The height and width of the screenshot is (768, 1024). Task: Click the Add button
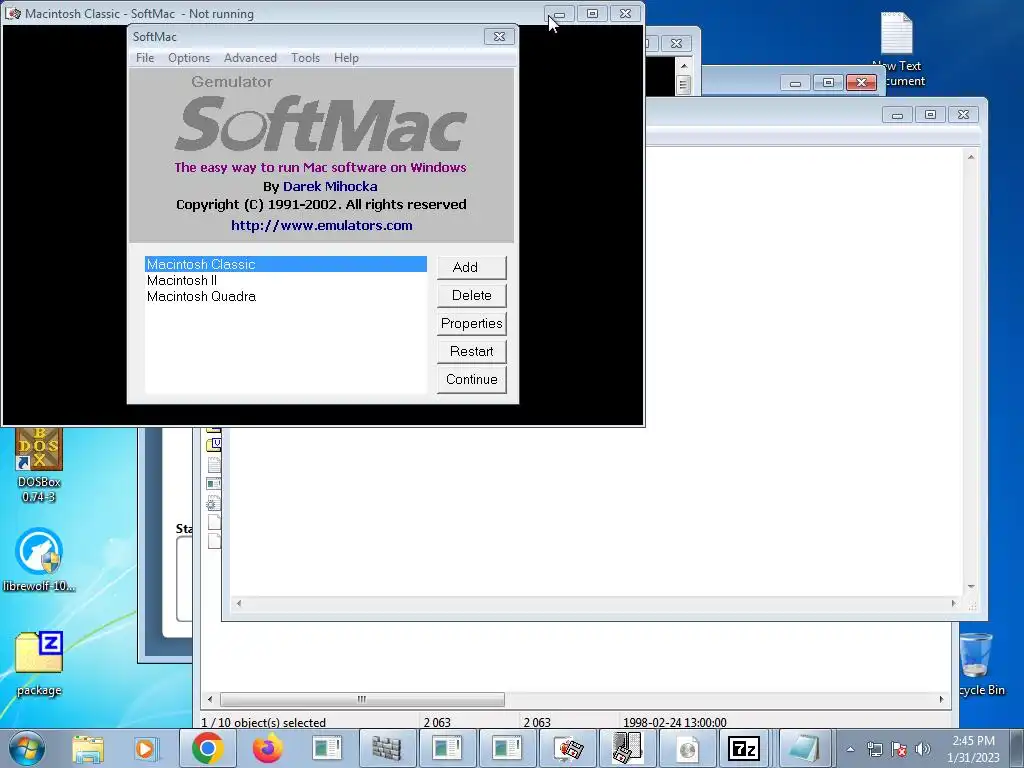coord(472,267)
